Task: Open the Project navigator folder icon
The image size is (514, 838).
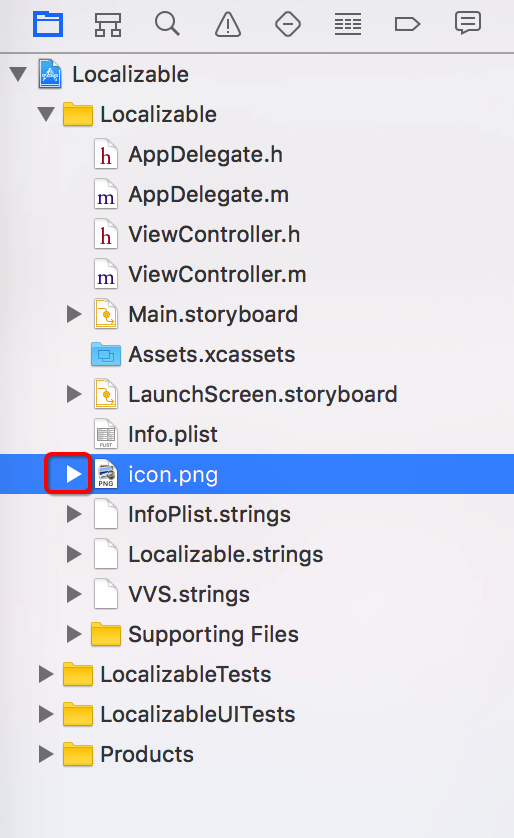Action: coord(48,25)
